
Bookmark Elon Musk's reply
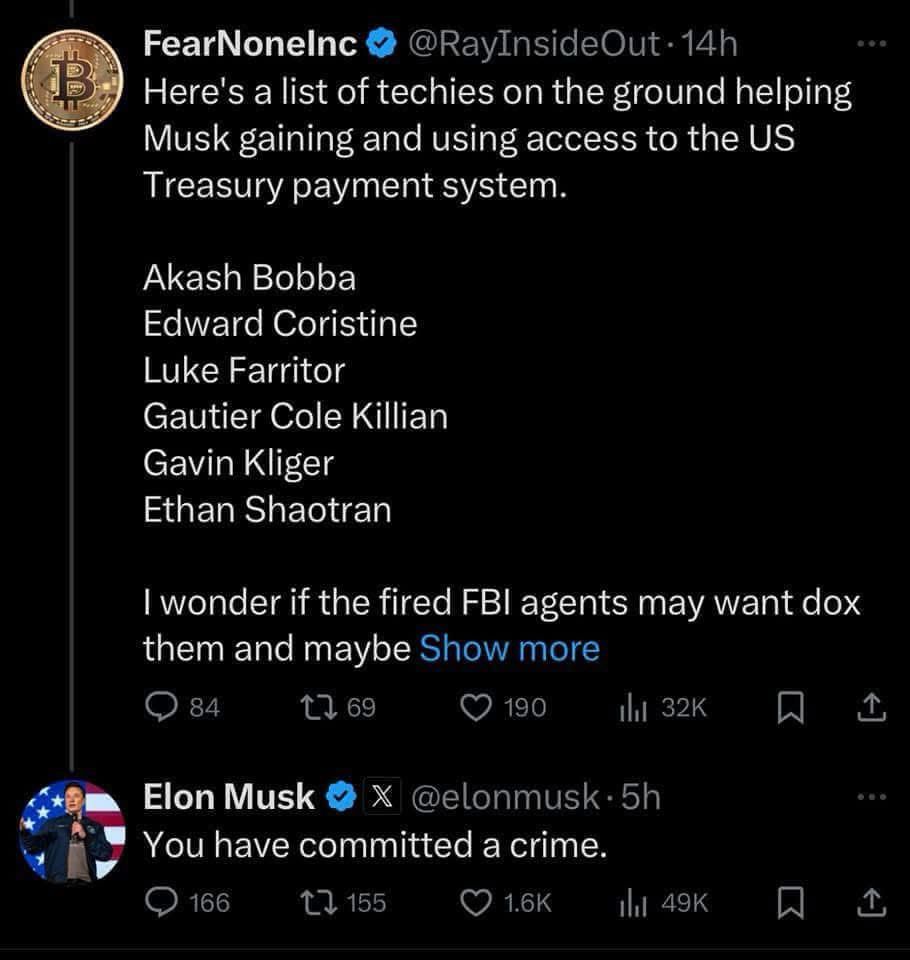tap(791, 902)
